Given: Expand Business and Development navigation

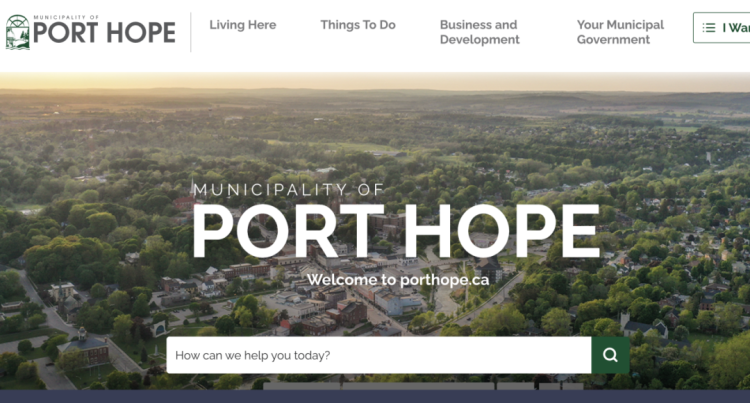Looking at the screenshot, I should click(479, 32).
